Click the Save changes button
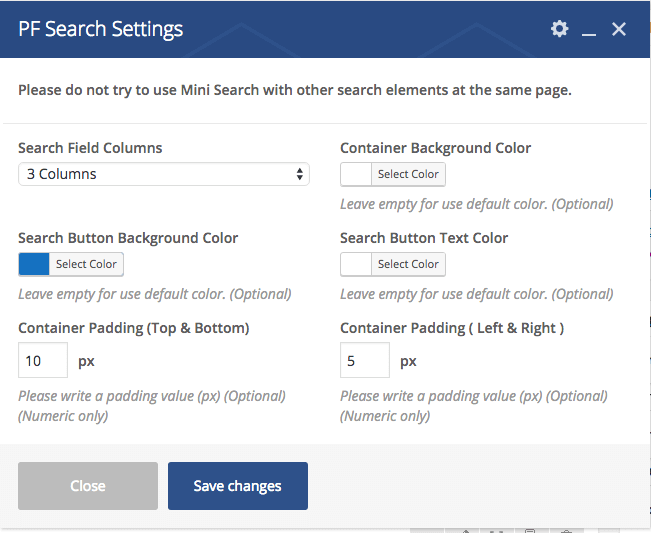This screenshot has width=651, height=533. (x=237, y=486)
